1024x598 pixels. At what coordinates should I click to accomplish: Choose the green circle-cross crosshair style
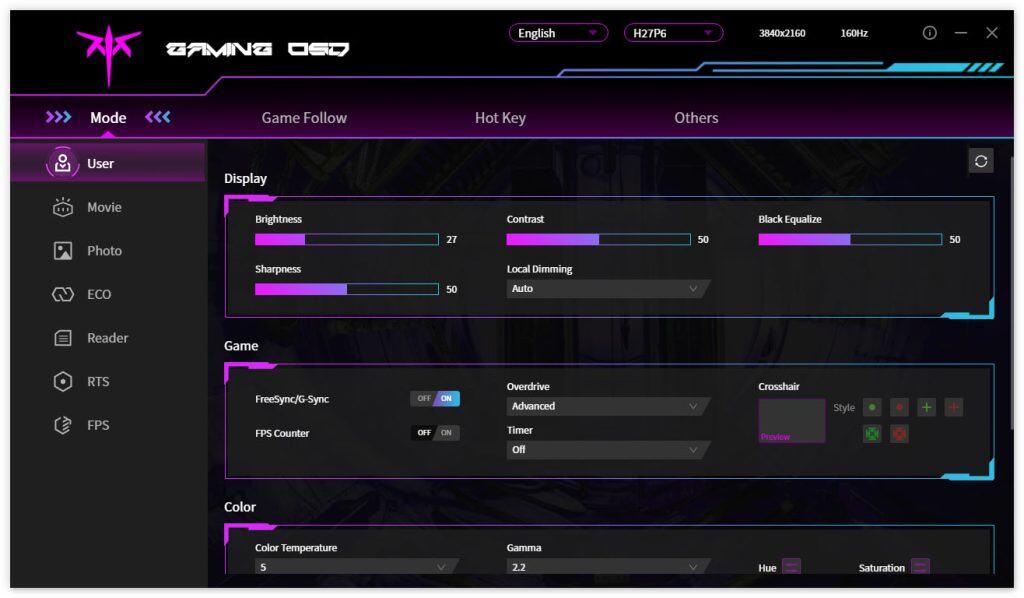pyautogui.click(x=872, y=434)
